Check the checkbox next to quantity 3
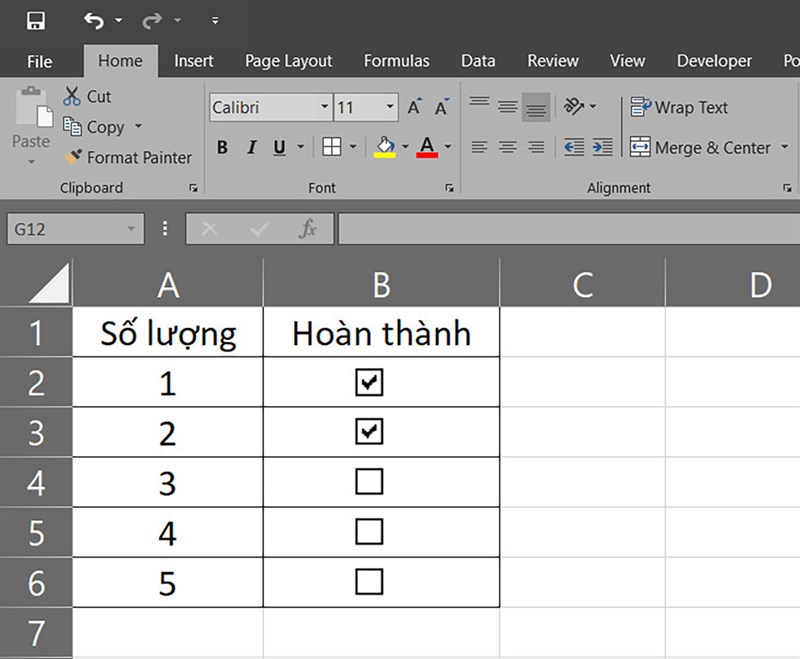800x659 pixels. pos(369,482)
